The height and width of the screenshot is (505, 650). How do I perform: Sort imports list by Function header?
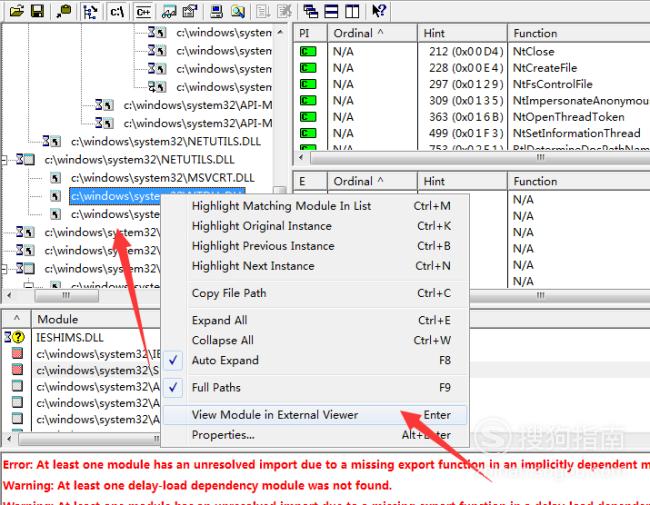click(x=579, y=33)
